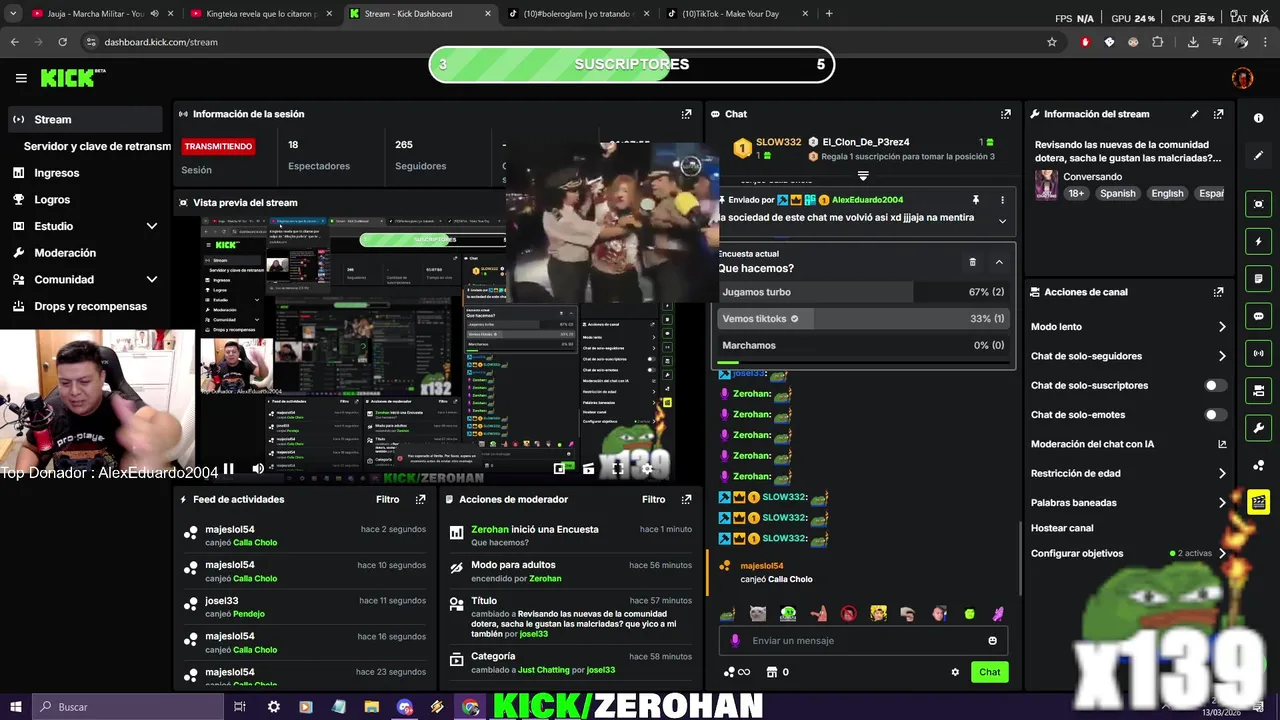Click the focus frame icon in right sidebar

point(1258,204)
